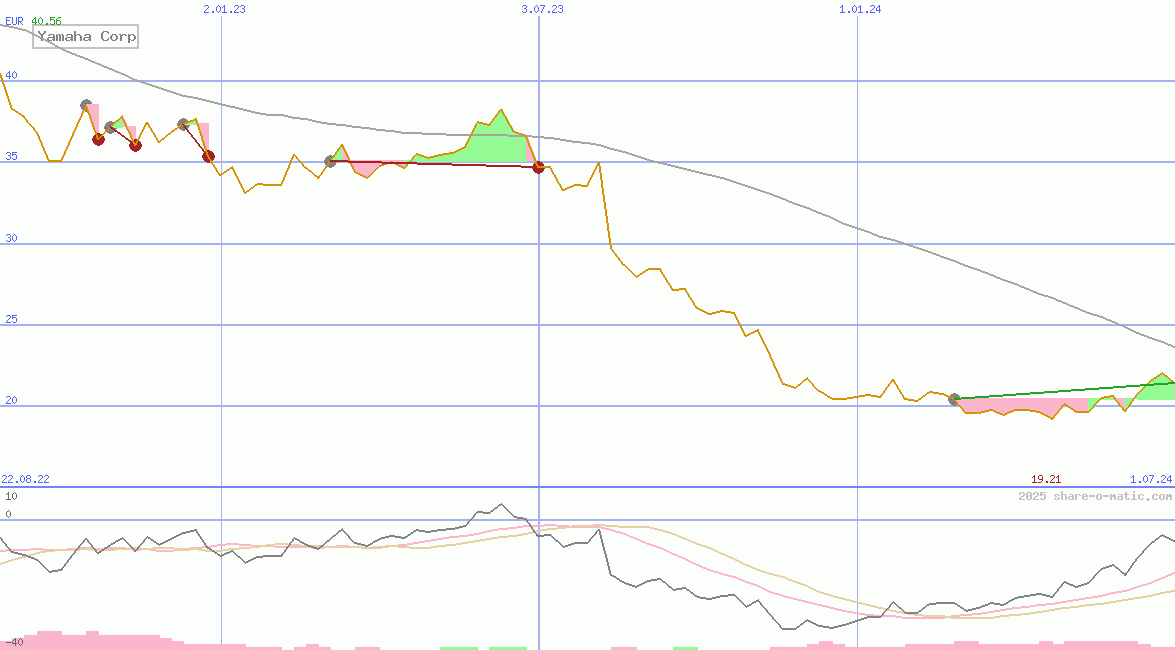The height and width of the screenshot is (650, 1175).
Task: Click the 1.01.24 date label
Action: 860,9
